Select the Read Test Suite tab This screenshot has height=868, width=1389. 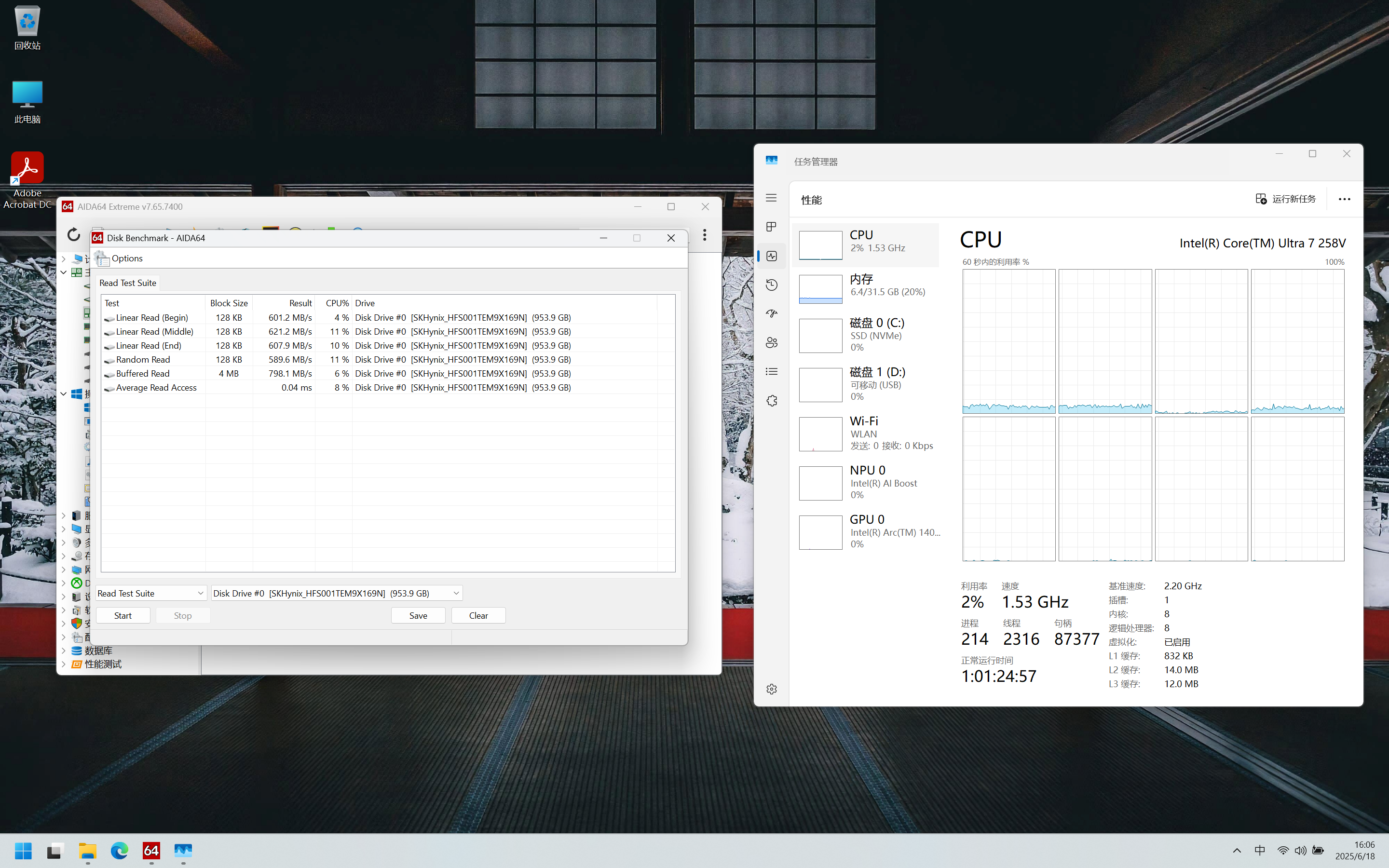[127, 283]
